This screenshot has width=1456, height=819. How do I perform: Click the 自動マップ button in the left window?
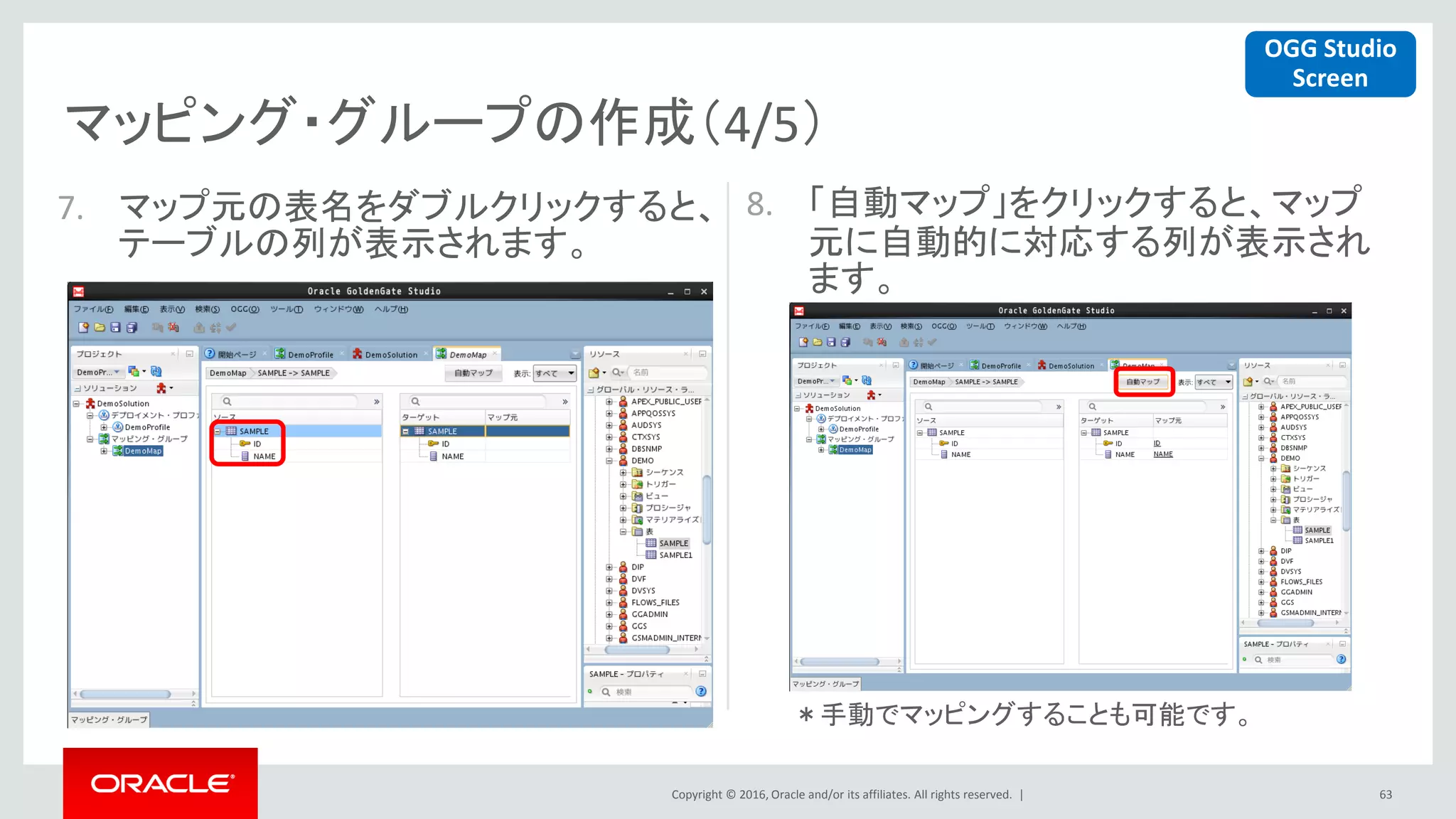pyautogui.click(x=473, y=373)
